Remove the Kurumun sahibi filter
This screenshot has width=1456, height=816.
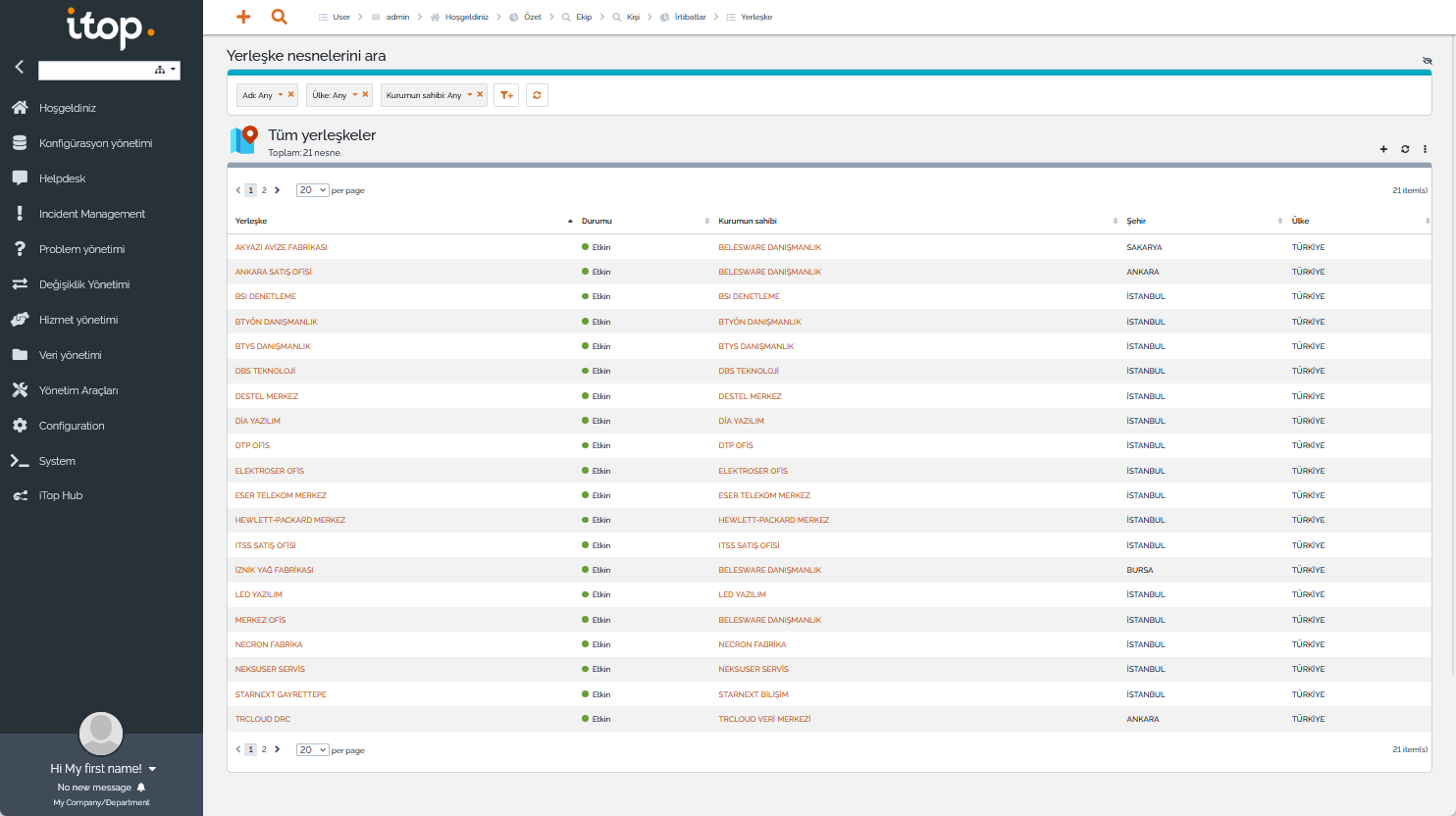coord(480,95)
